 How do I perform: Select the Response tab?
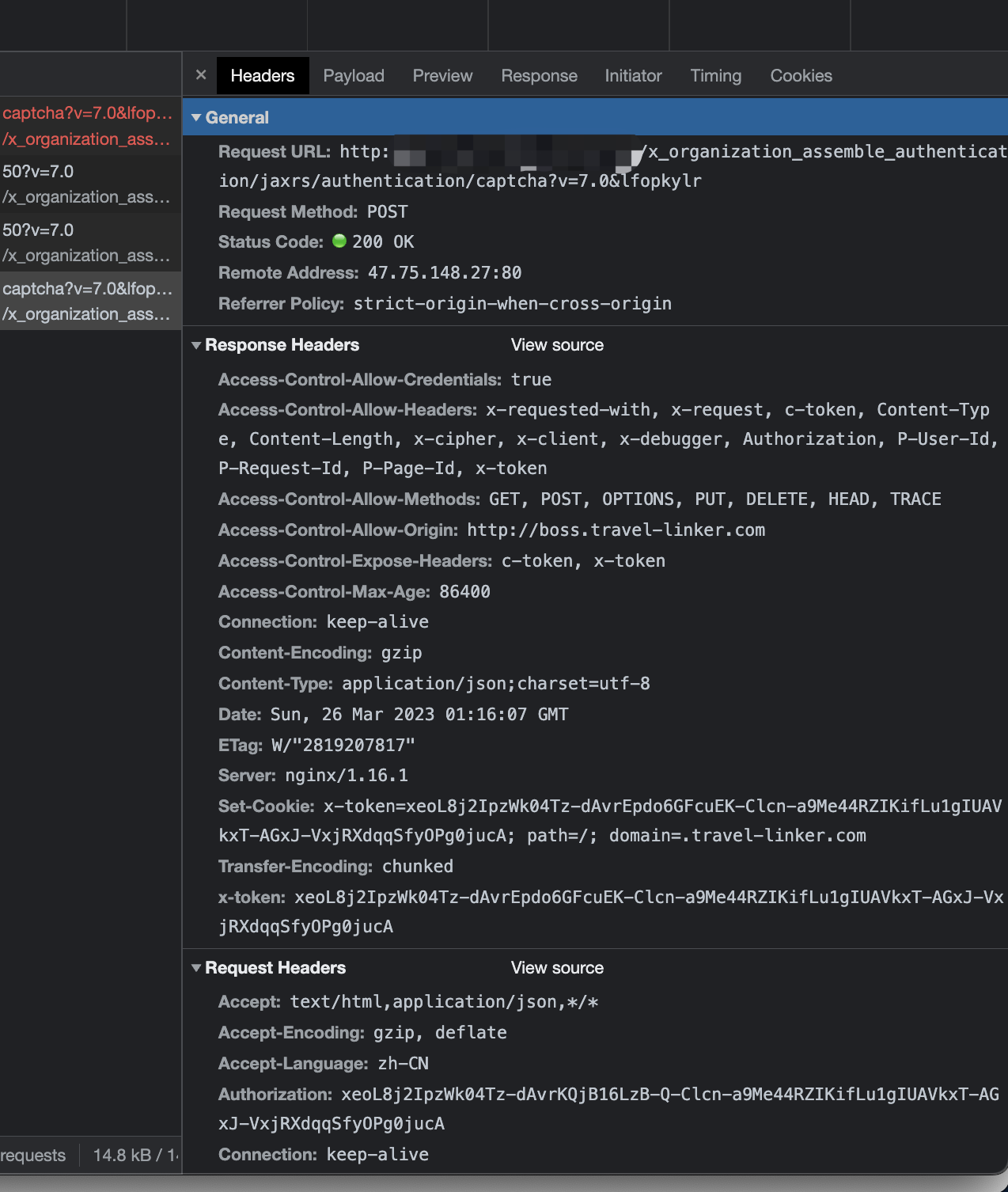click(x=539, y=76)
